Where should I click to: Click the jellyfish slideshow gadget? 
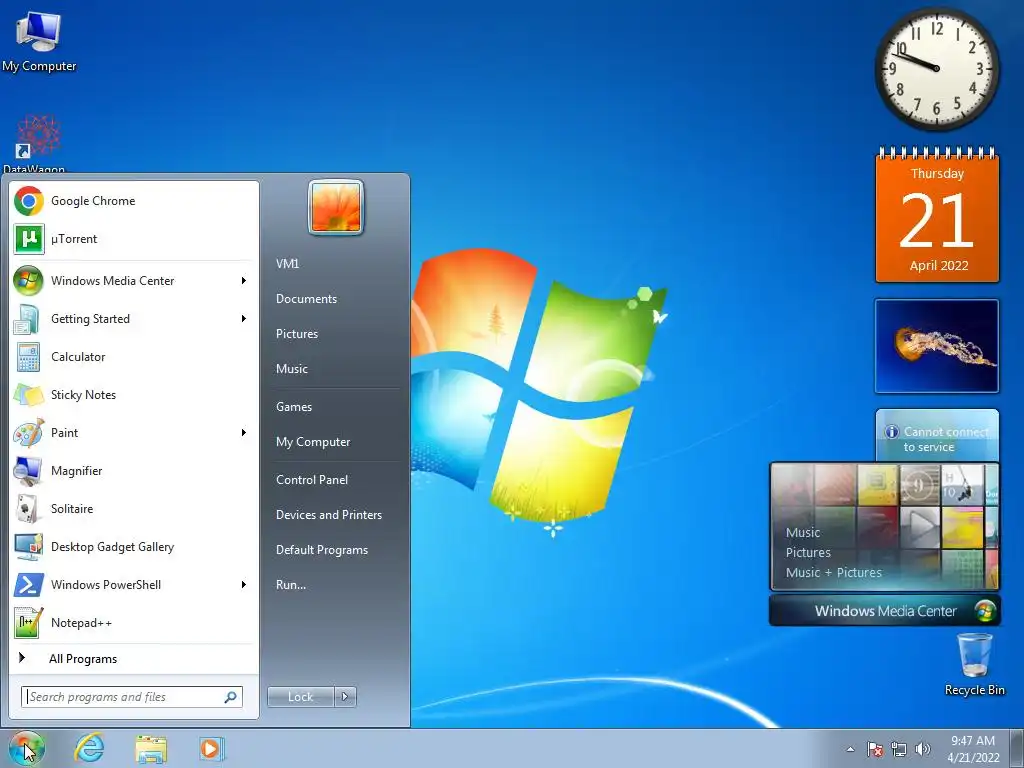click(x=936, y=346)
